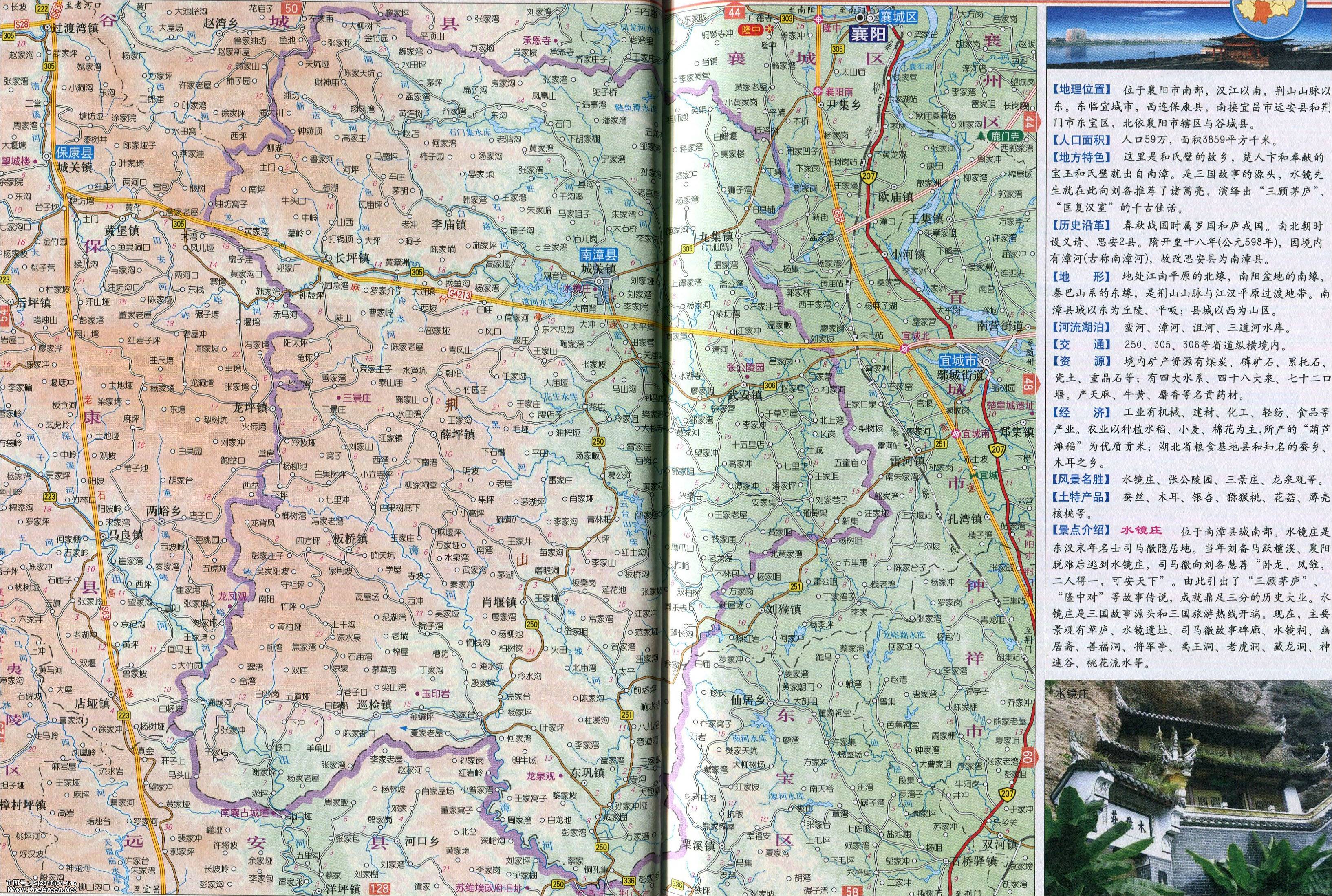The image size is (1332, 896).
Task: Click the 襄阳南 interchange marker
Action: [x=818, y=91]
